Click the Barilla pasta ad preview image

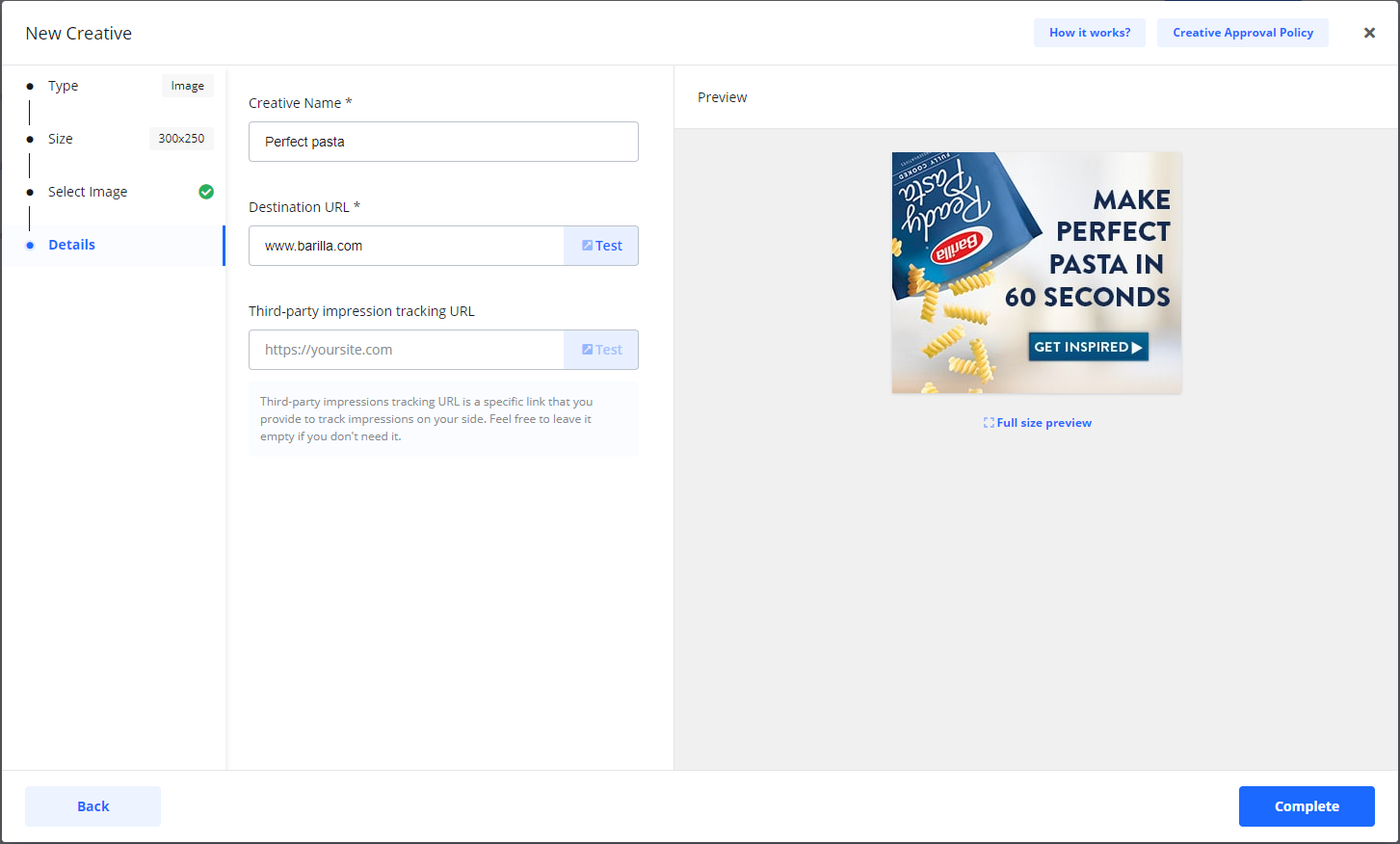(1036, 273)
